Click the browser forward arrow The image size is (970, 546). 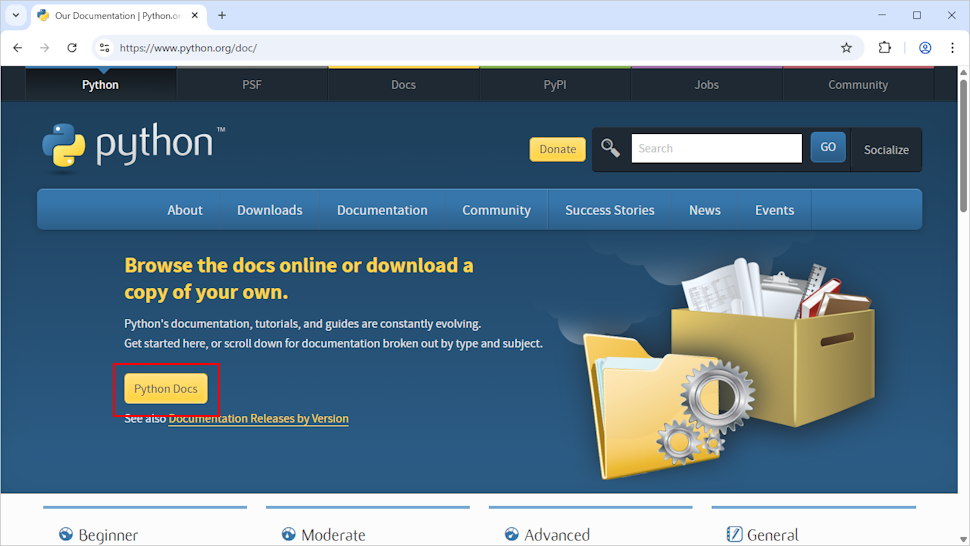click(x=45, y=48)
